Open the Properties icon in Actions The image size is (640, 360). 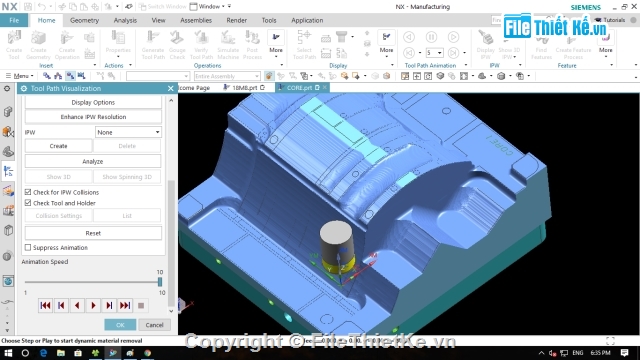[x=118, y=44]
